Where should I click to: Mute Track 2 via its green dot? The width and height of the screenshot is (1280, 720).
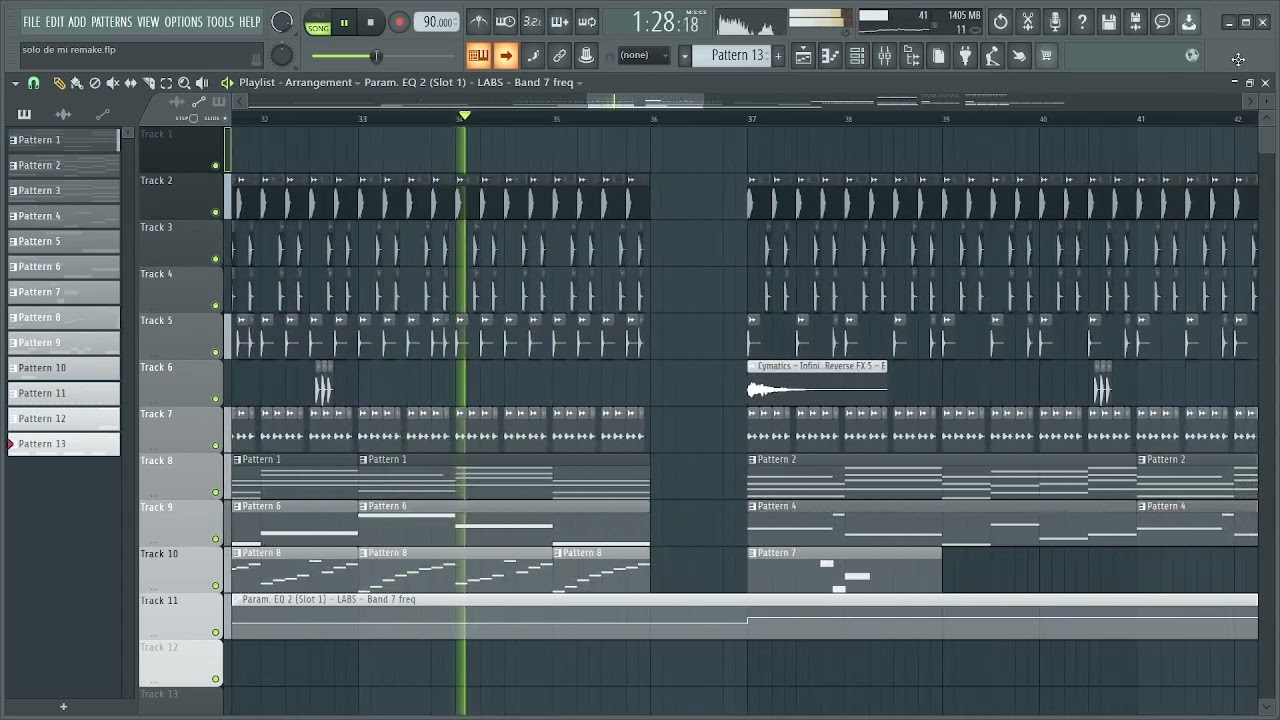point(215,212)
